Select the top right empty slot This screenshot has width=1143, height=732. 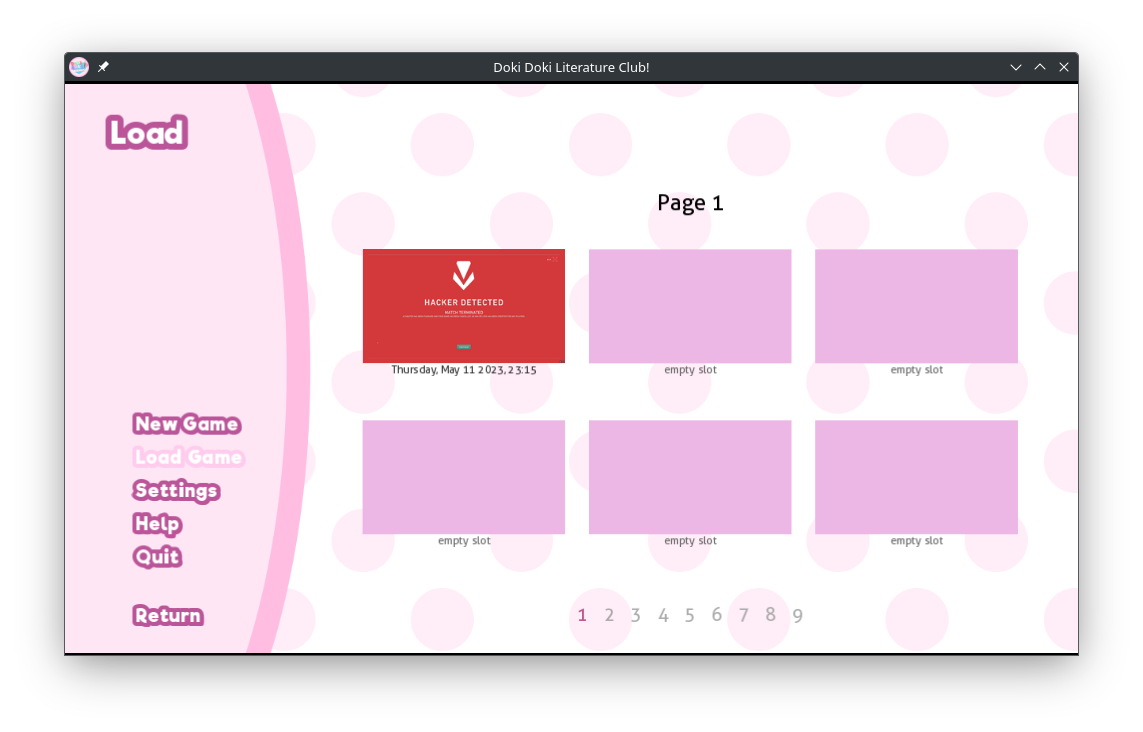[916, 306]
